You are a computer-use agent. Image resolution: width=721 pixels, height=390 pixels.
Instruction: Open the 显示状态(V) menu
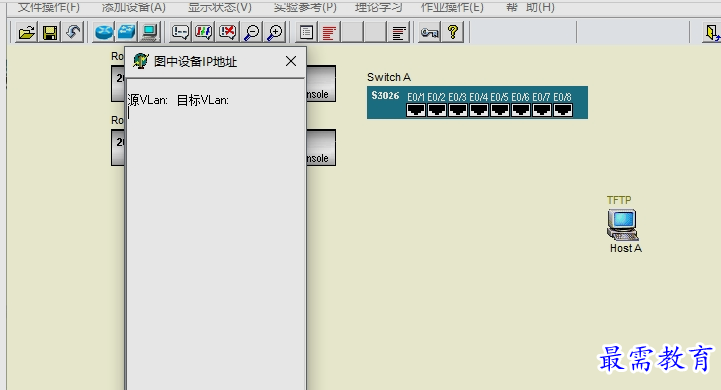(x=220, y=7)
